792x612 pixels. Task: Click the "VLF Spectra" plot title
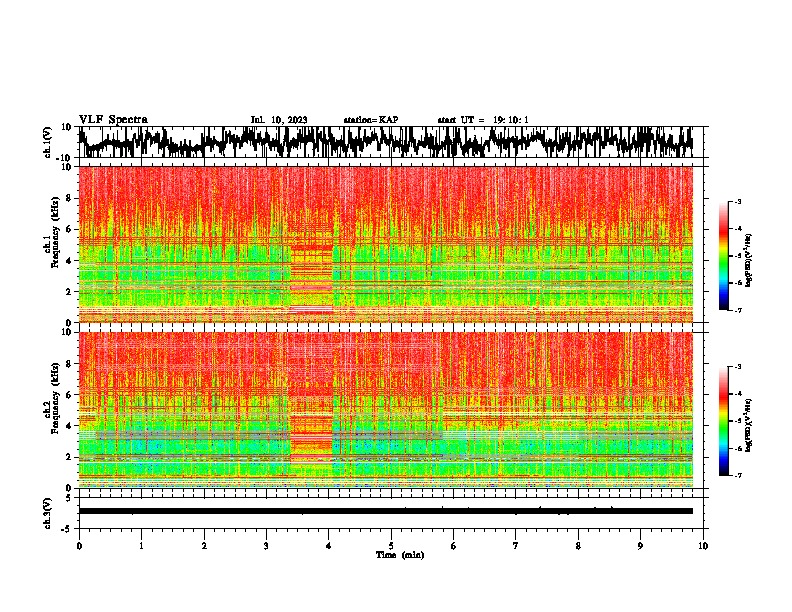coord(113,120)
